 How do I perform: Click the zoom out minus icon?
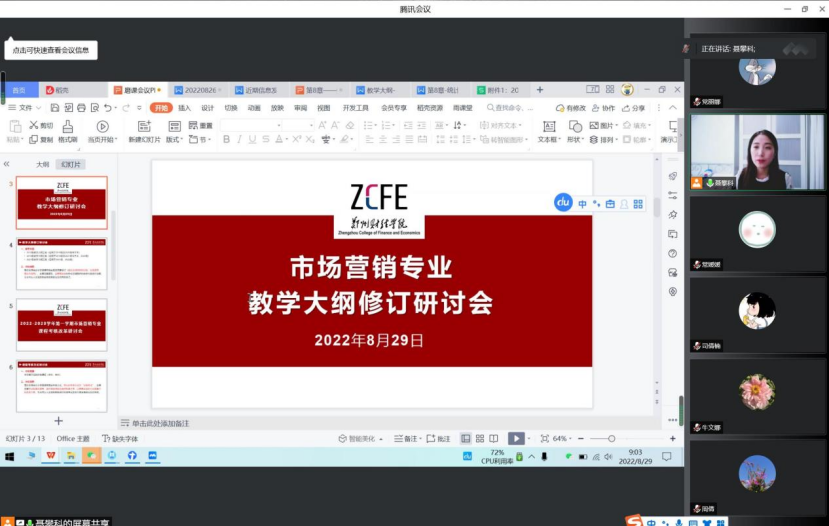[581, 439]
